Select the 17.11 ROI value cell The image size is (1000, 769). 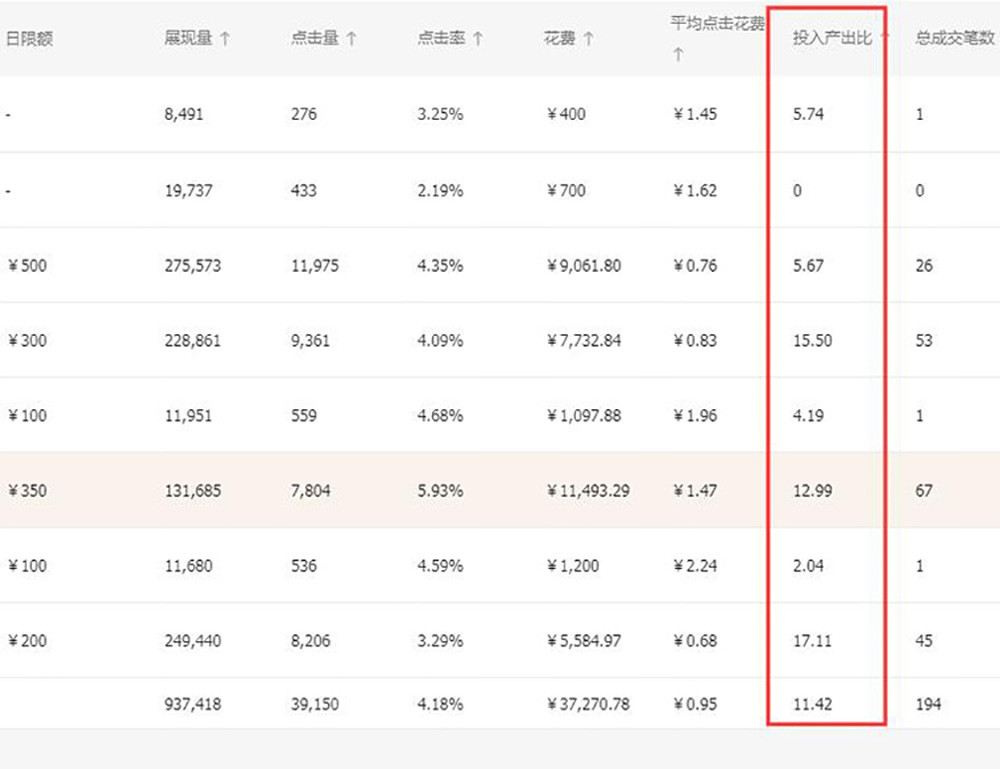812,641
